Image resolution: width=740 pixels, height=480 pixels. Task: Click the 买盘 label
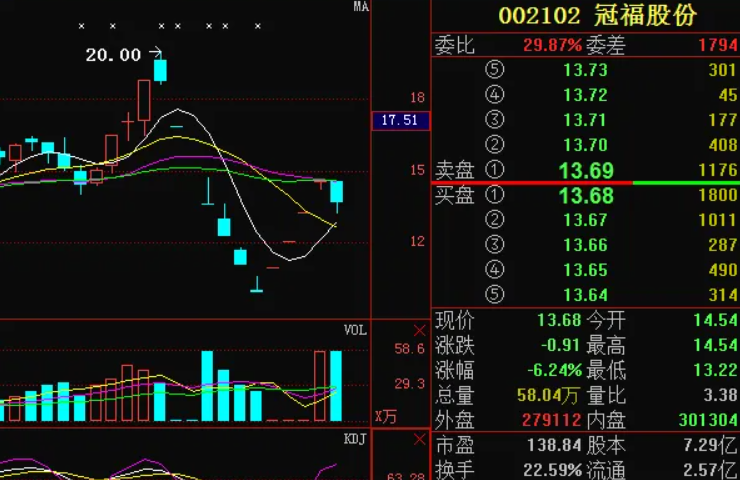(454, 195)
